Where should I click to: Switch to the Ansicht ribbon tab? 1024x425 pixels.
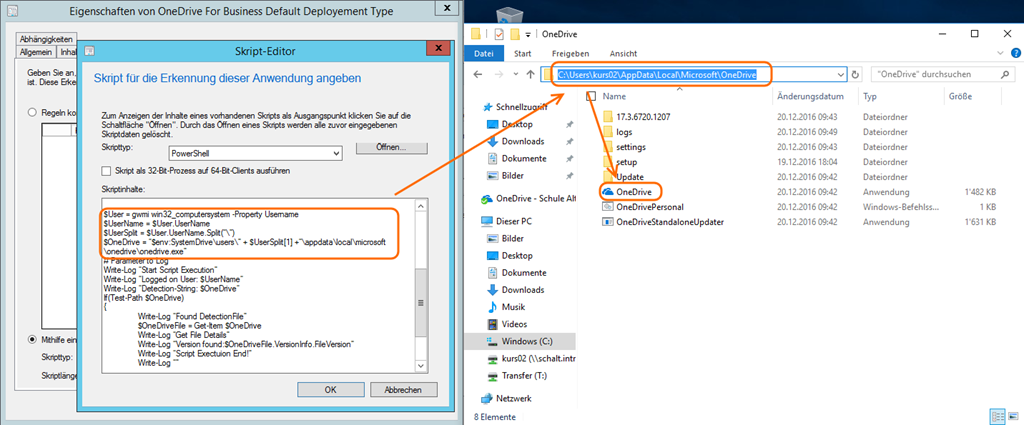[623, 53]
